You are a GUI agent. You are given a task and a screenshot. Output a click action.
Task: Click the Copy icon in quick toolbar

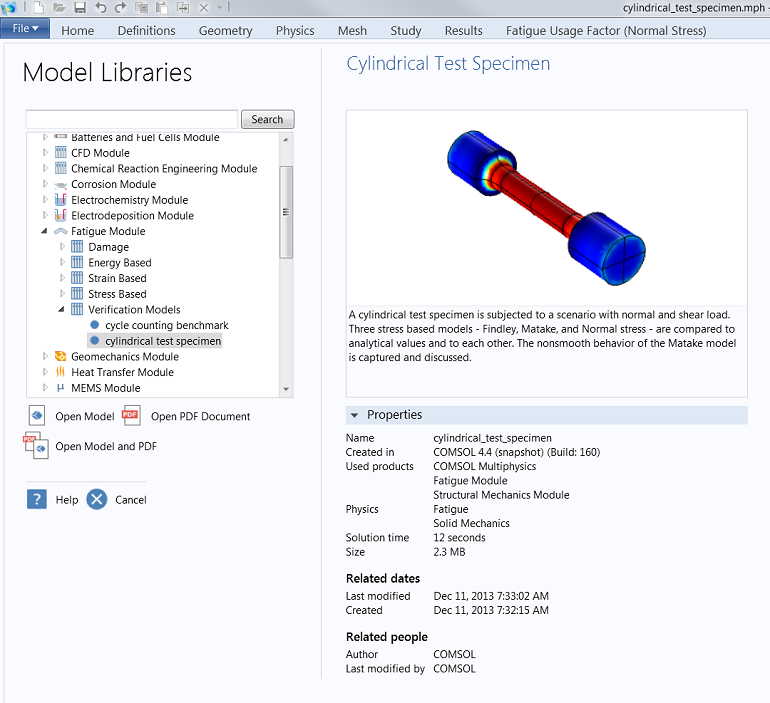click(x=141, y=7)
